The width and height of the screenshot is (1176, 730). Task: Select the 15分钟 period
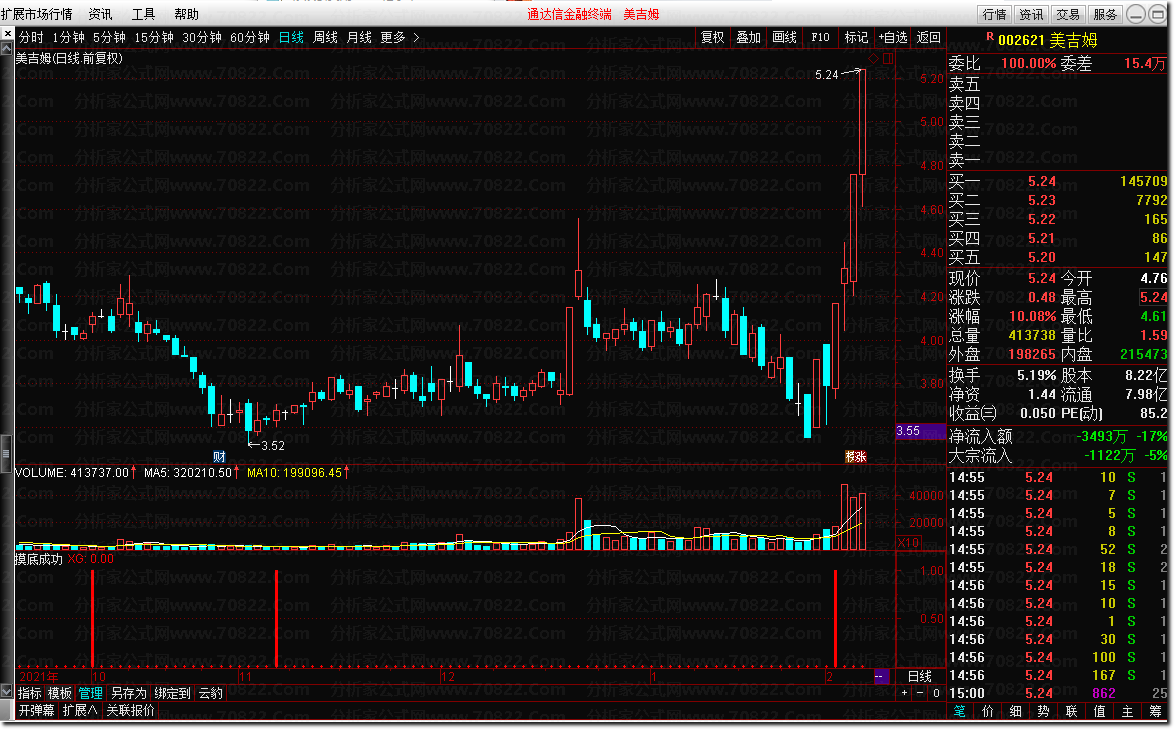click(154, 37)
